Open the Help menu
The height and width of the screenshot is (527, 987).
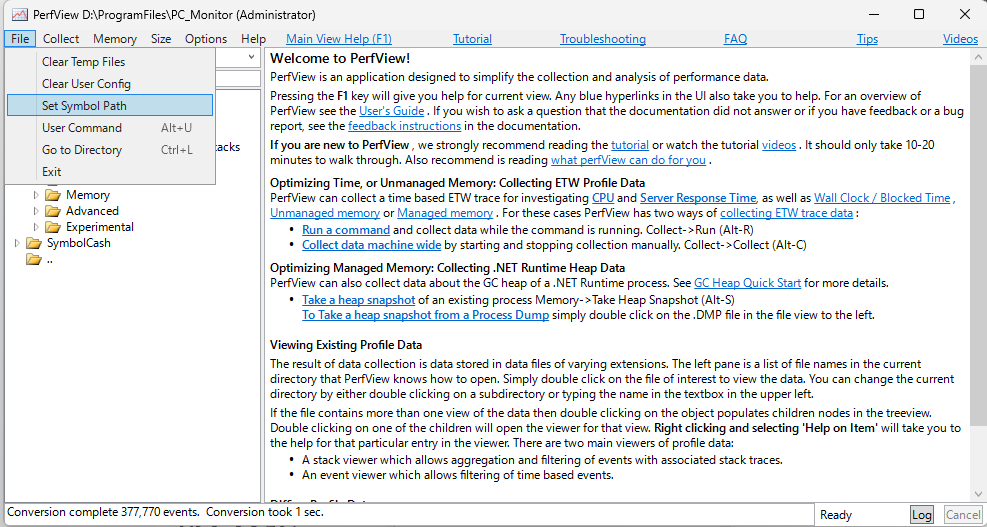(254, 39)
